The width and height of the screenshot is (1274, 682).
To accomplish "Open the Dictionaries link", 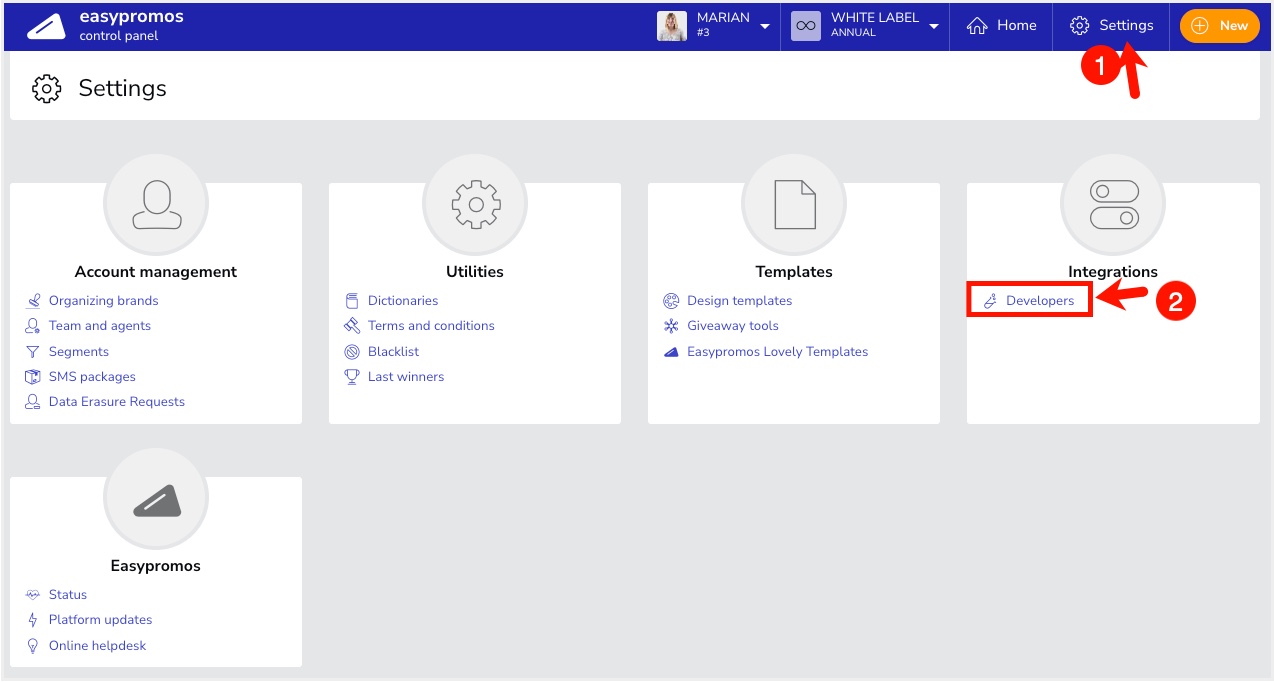I will pyautogui.click(x=403, y=301).
